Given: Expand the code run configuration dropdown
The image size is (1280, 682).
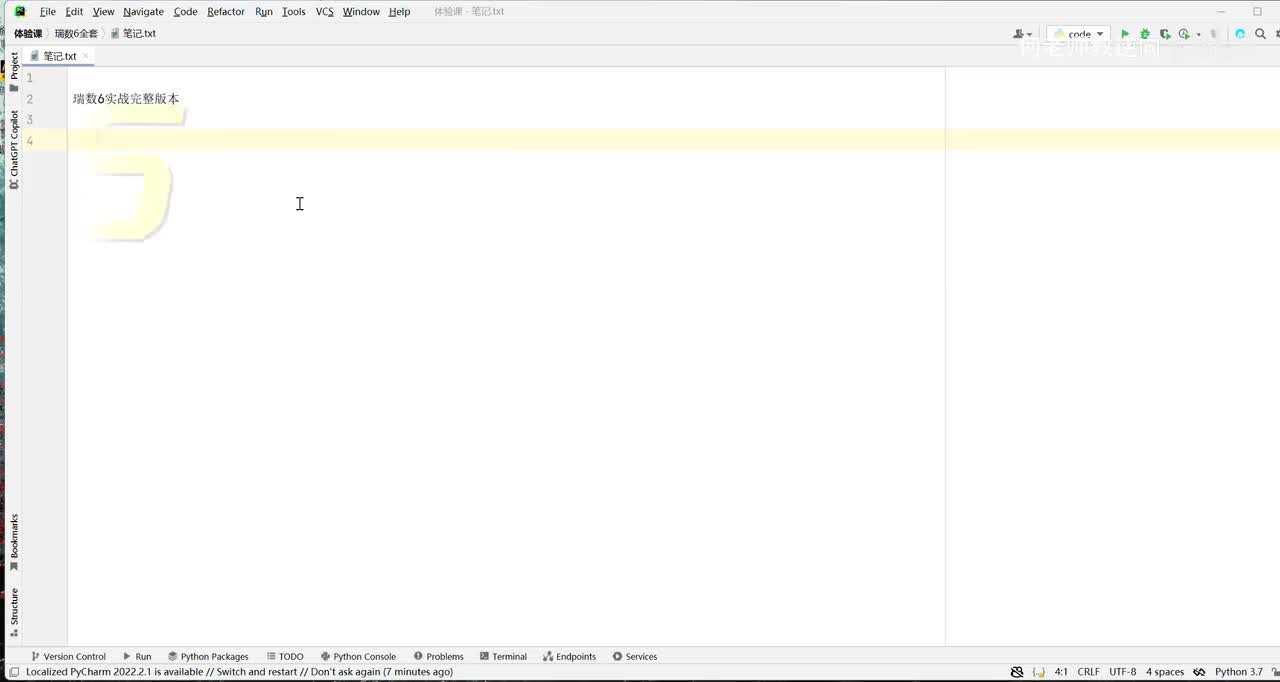Looking at the screenshot, I should tap(1079, 34).
